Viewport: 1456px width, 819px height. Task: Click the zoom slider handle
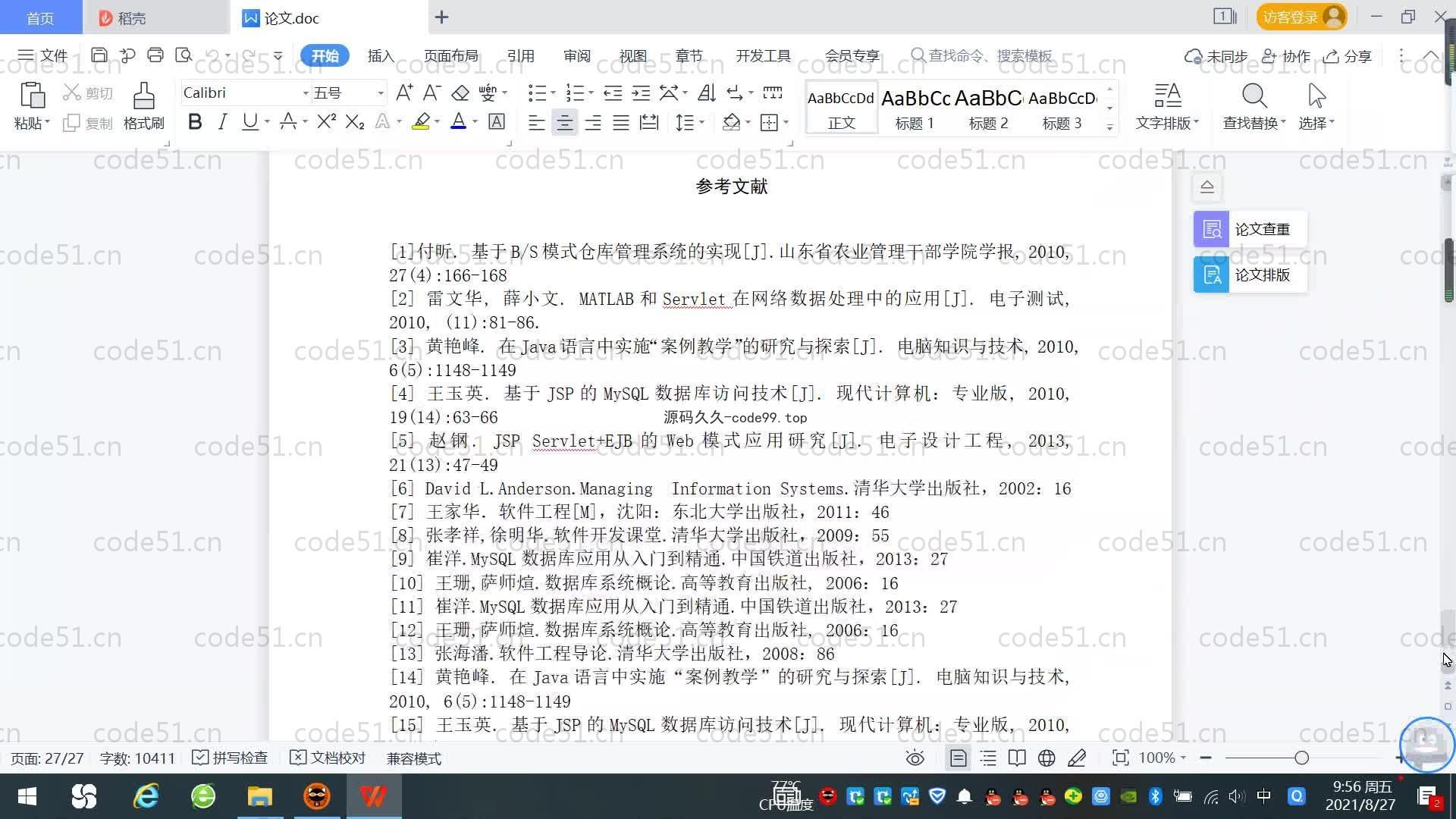click(1302, 758)
